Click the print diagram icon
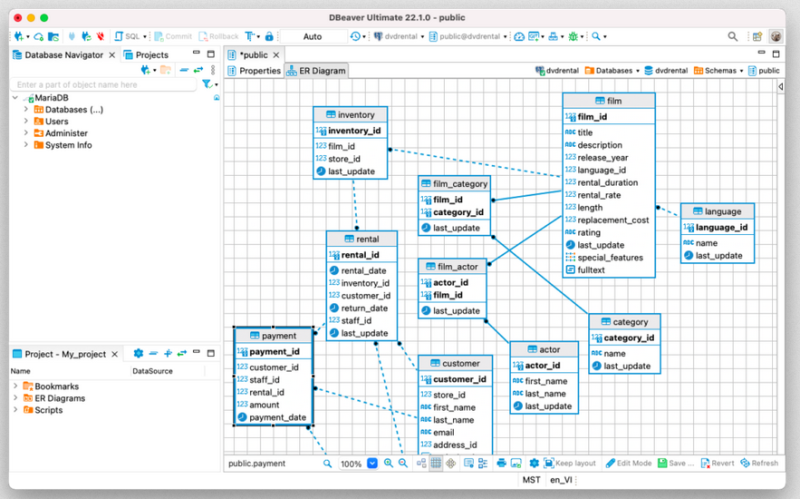Image resolution: width=800 pixels, height=499 pixels. tap(499, 464)
